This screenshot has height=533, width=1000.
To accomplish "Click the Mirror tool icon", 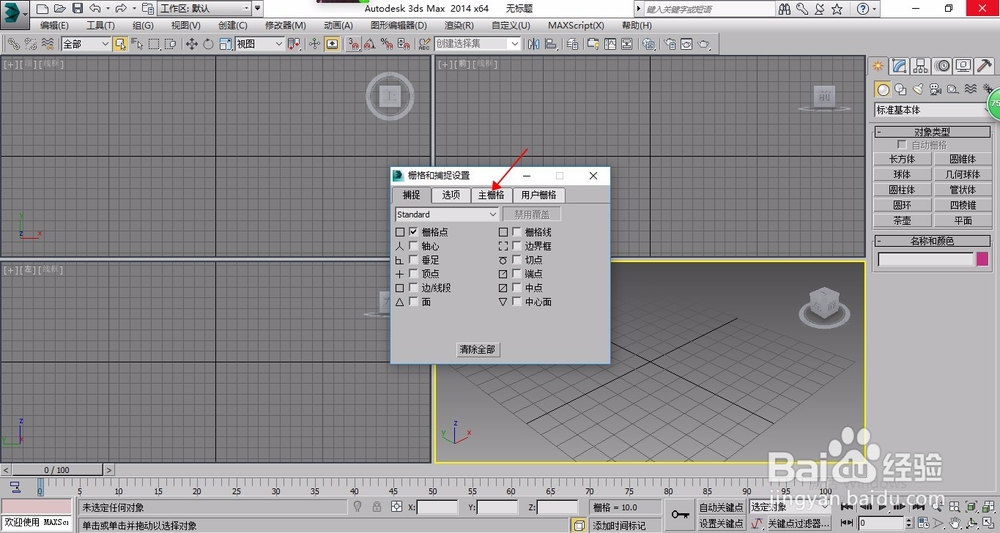I will click(x=534, y=44).
